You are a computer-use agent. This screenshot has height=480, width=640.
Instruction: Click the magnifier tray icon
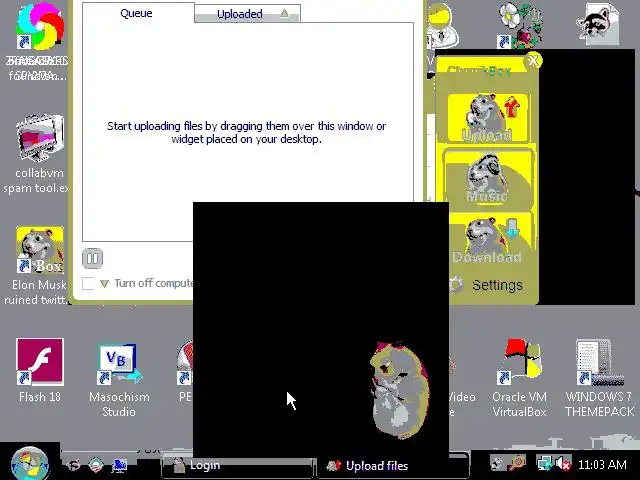(518, 464)
